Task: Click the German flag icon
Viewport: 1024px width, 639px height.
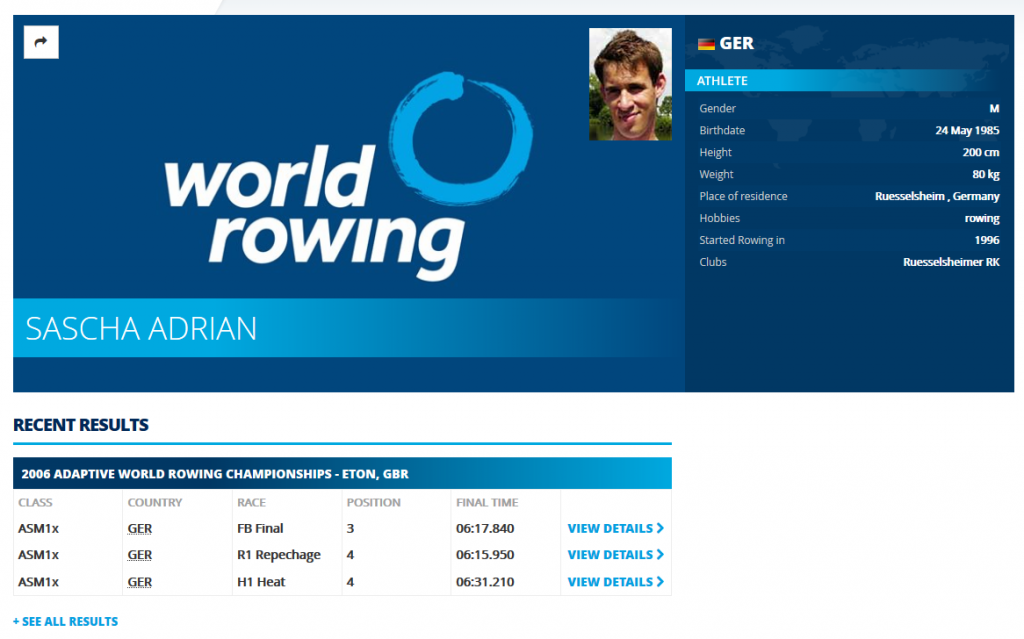Action: pos(706,44)
